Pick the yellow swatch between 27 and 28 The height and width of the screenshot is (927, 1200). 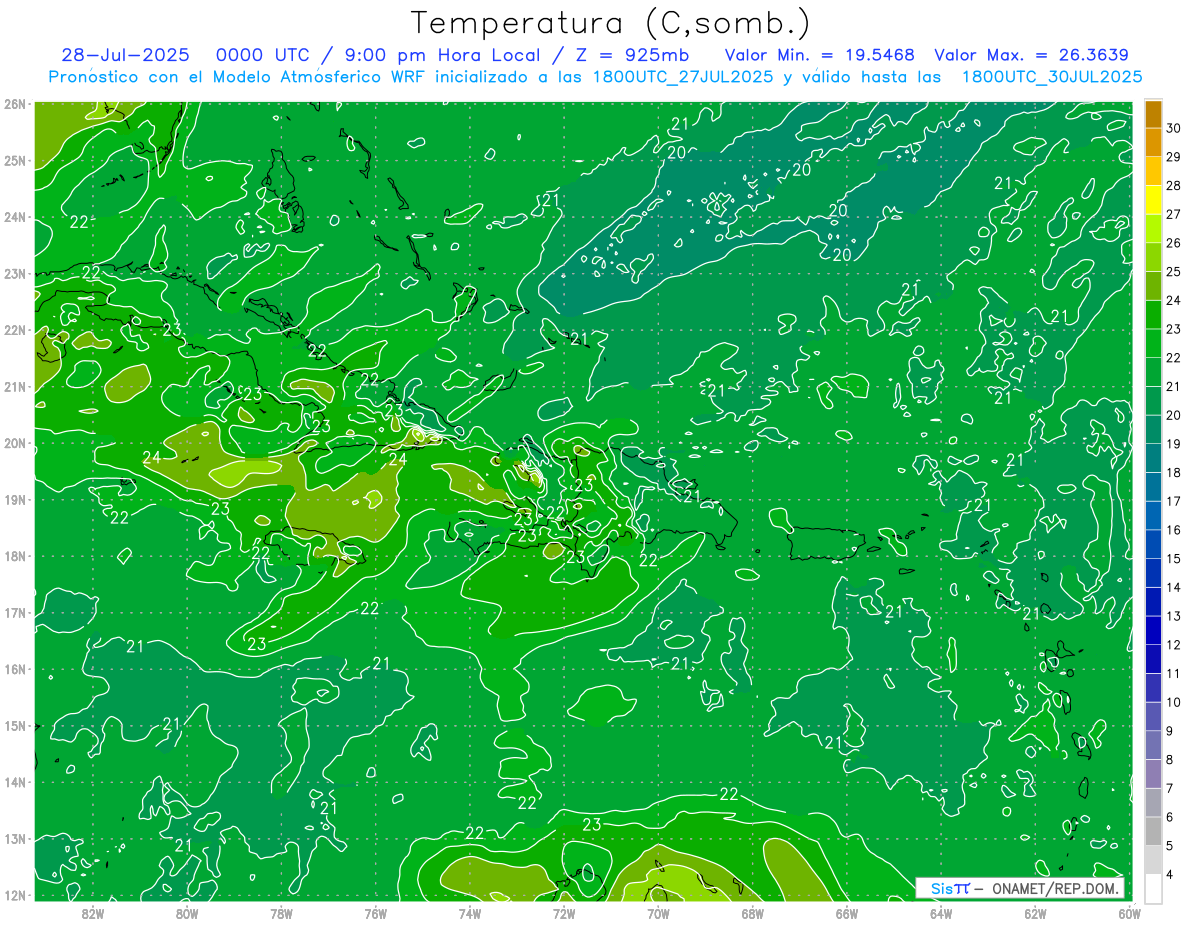[x=1153, y=200]
